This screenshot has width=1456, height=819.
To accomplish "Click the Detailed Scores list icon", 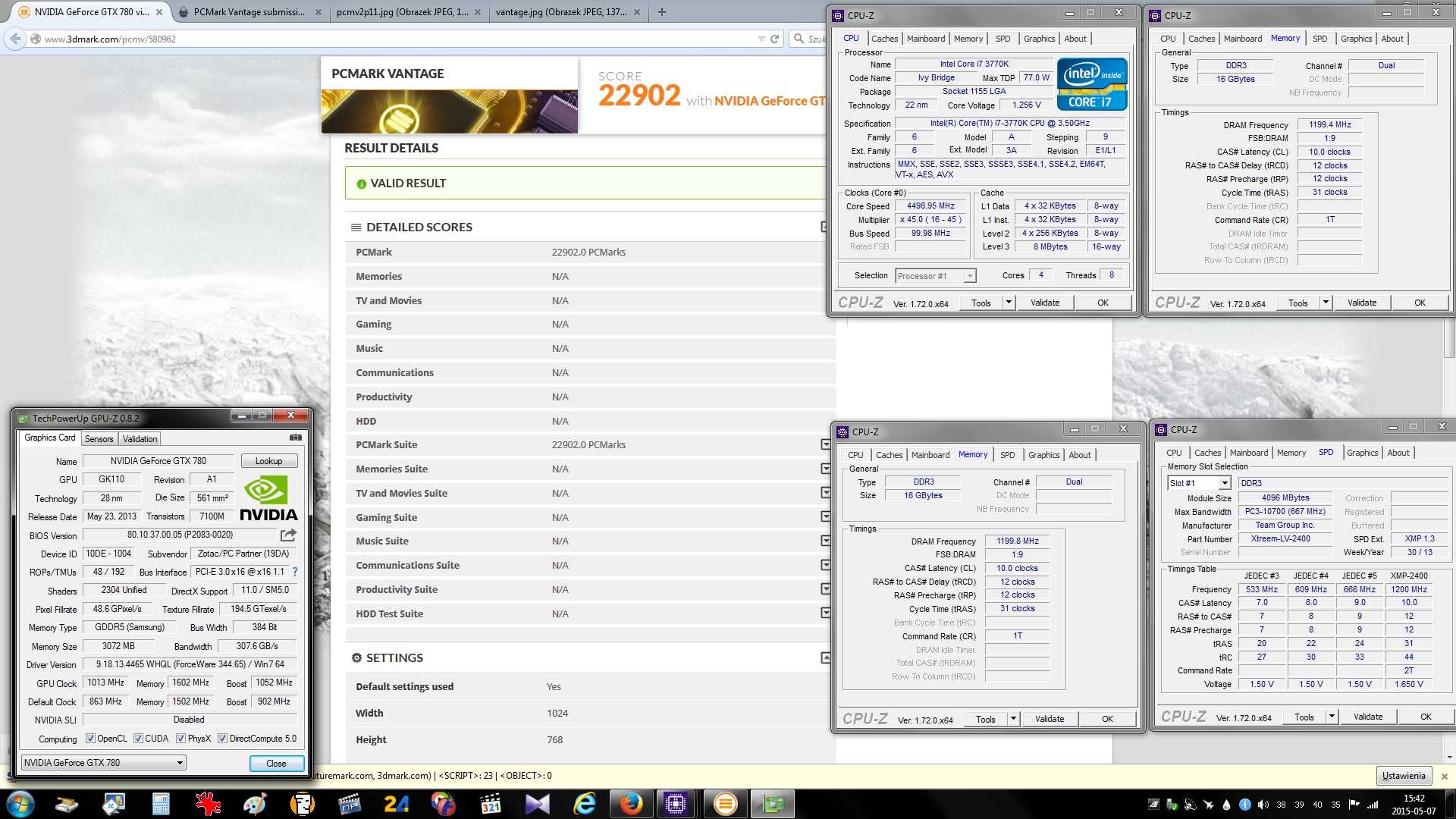I will tap(356, 227).
